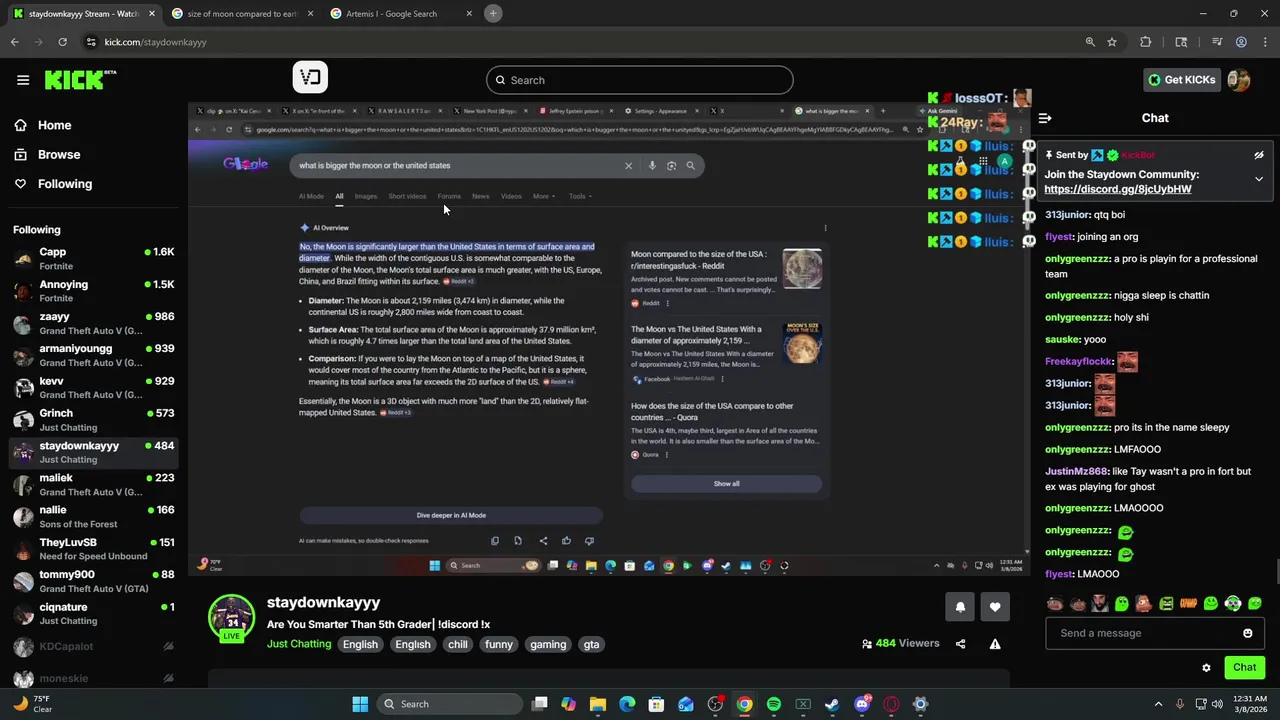Open Steam from the taskbar
1280x720 pixels.
(832, 704)
